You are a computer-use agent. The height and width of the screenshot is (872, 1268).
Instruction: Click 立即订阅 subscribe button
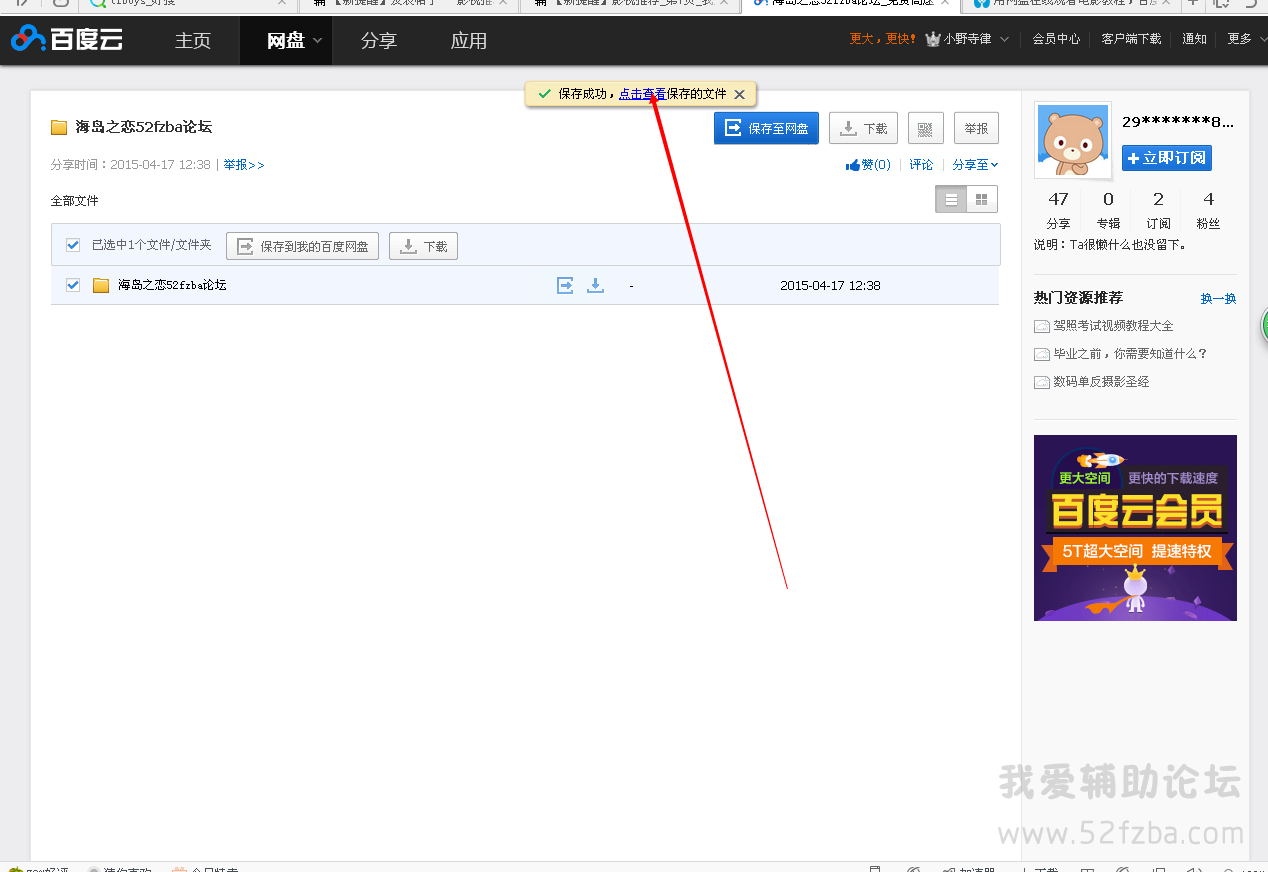point(1167,158)
